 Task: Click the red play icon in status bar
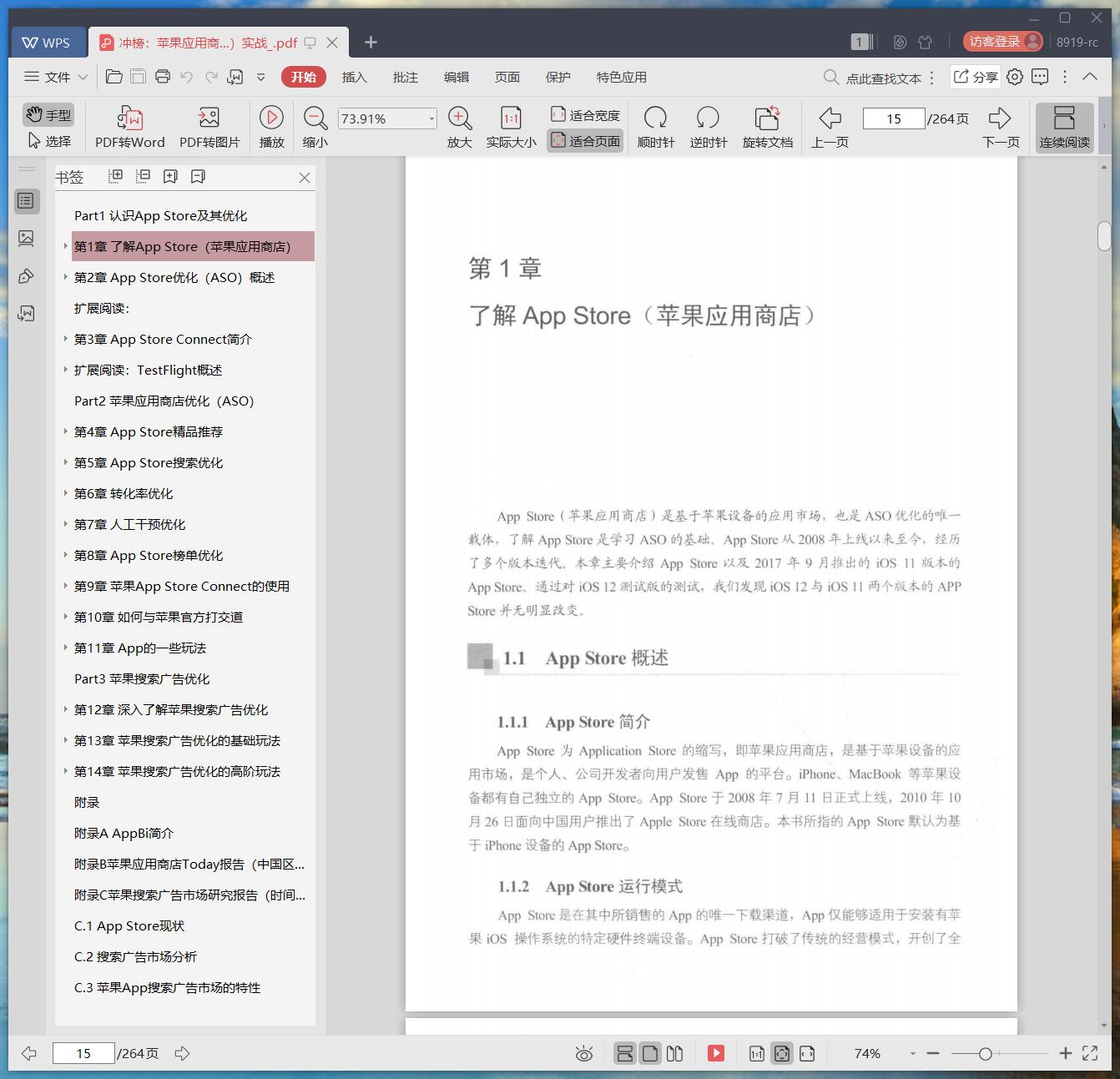(x=716, y=1053)
